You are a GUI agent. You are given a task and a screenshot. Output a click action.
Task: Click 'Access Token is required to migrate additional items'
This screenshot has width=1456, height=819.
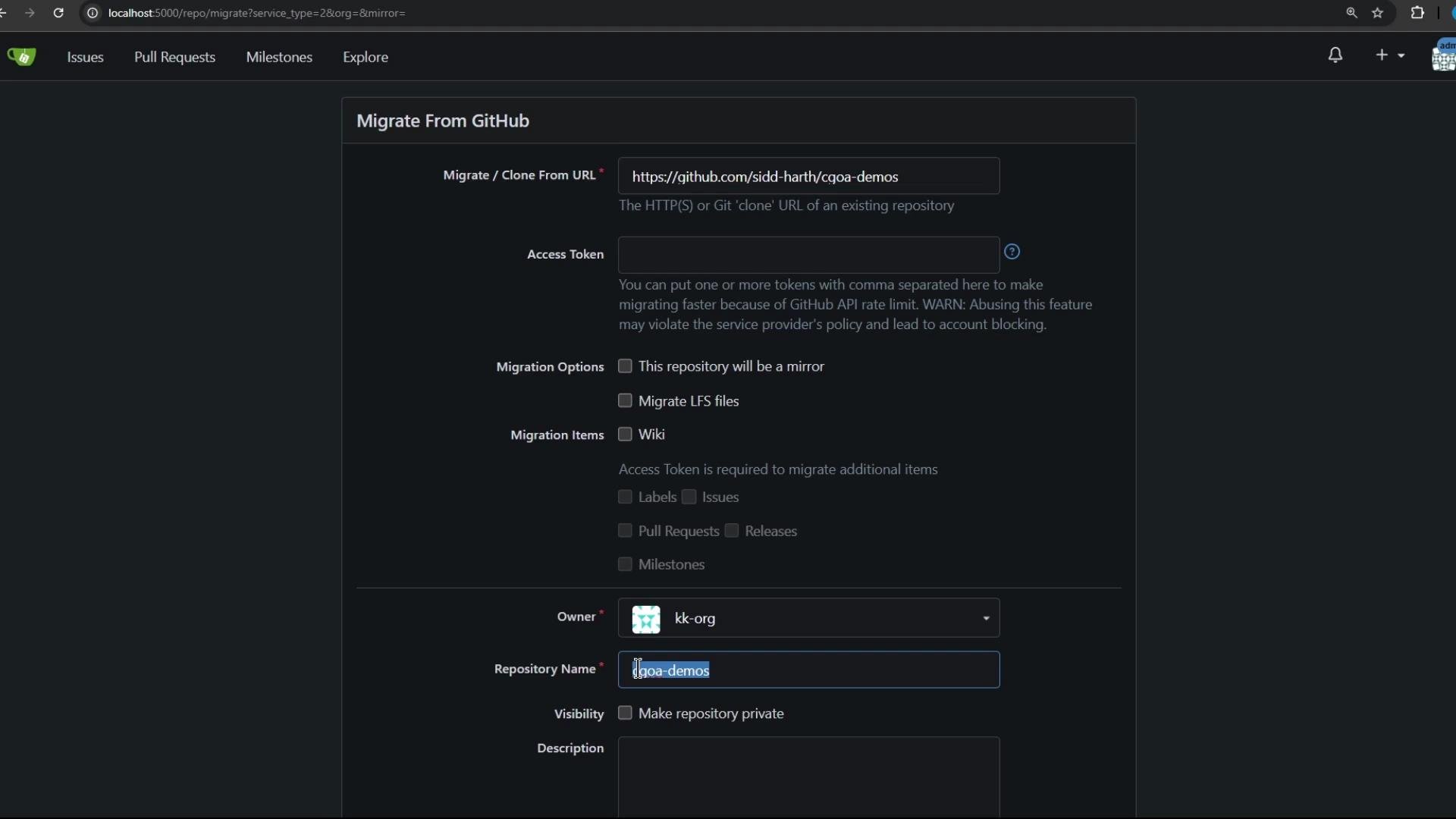point(778,469)
